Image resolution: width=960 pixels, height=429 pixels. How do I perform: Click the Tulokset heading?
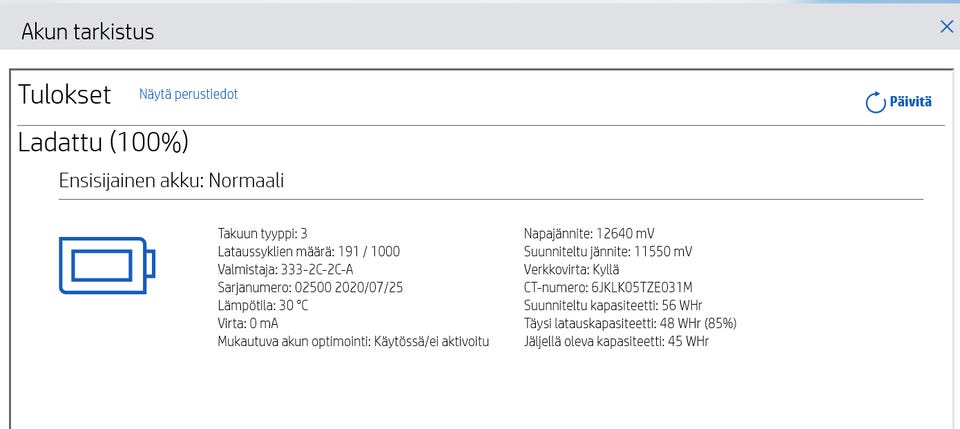point(64,95)
